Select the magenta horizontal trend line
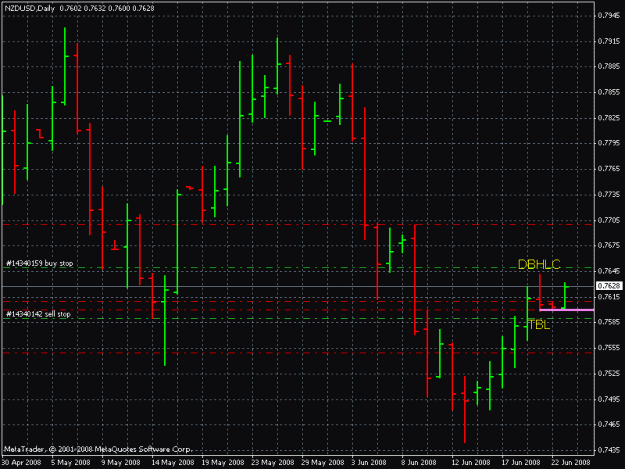 pyautogui.click(x=566, y=310)
